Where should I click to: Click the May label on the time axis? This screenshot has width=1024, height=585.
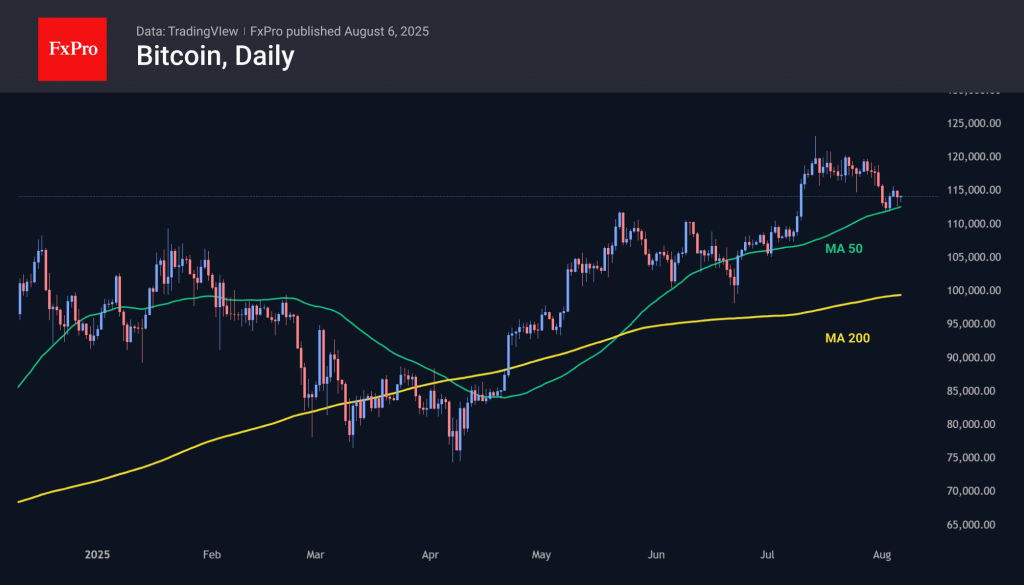[x=542, y=554]
